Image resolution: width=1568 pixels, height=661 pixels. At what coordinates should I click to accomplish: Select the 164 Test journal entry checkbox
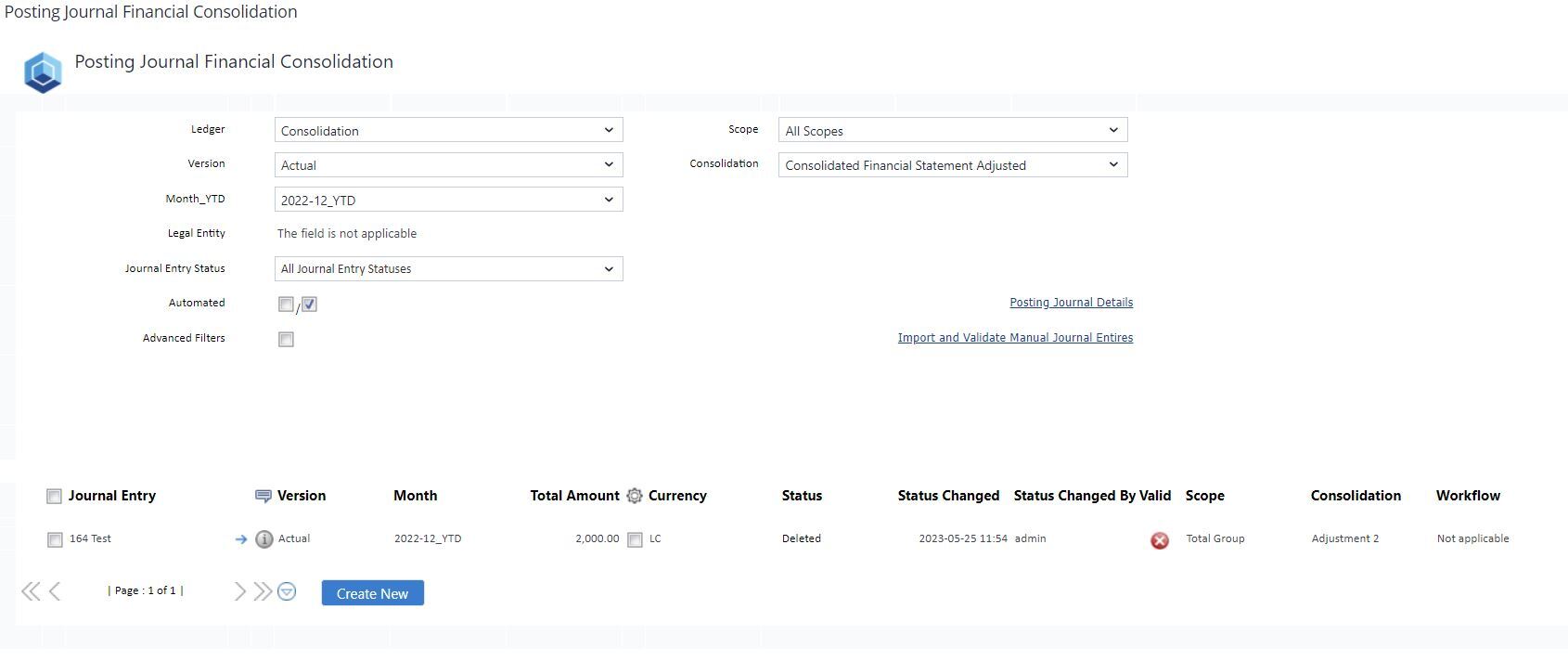click(x=55, y=540)
